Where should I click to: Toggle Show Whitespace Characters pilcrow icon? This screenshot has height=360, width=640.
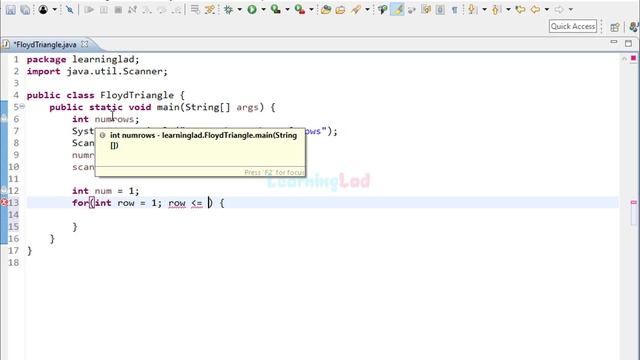pyautogui.click(x=455, y=9)
